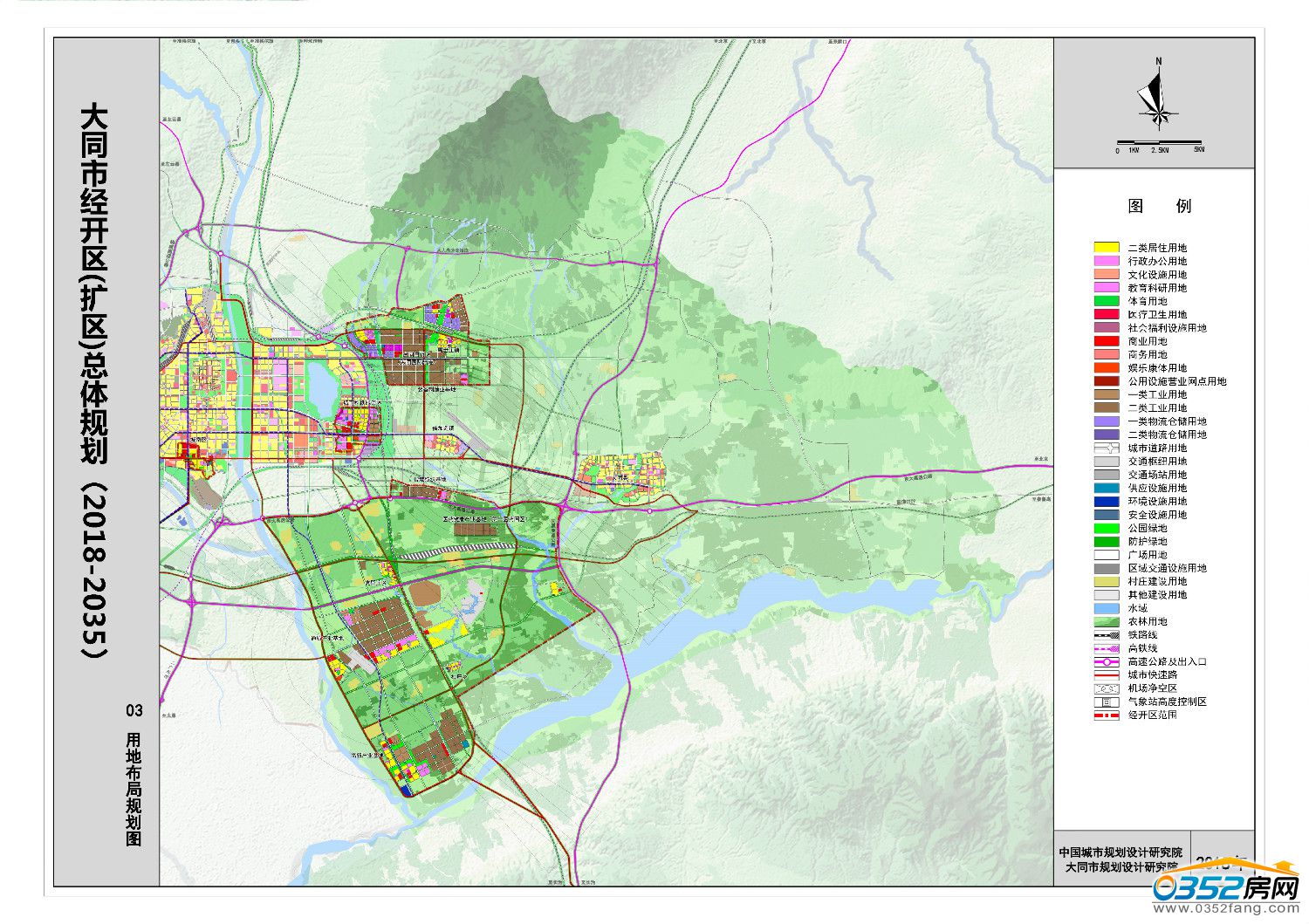1309x924 pixels.
Task: Click the purple 一类物流仓储用地 legend swatch
Action: click(1107, 421)
